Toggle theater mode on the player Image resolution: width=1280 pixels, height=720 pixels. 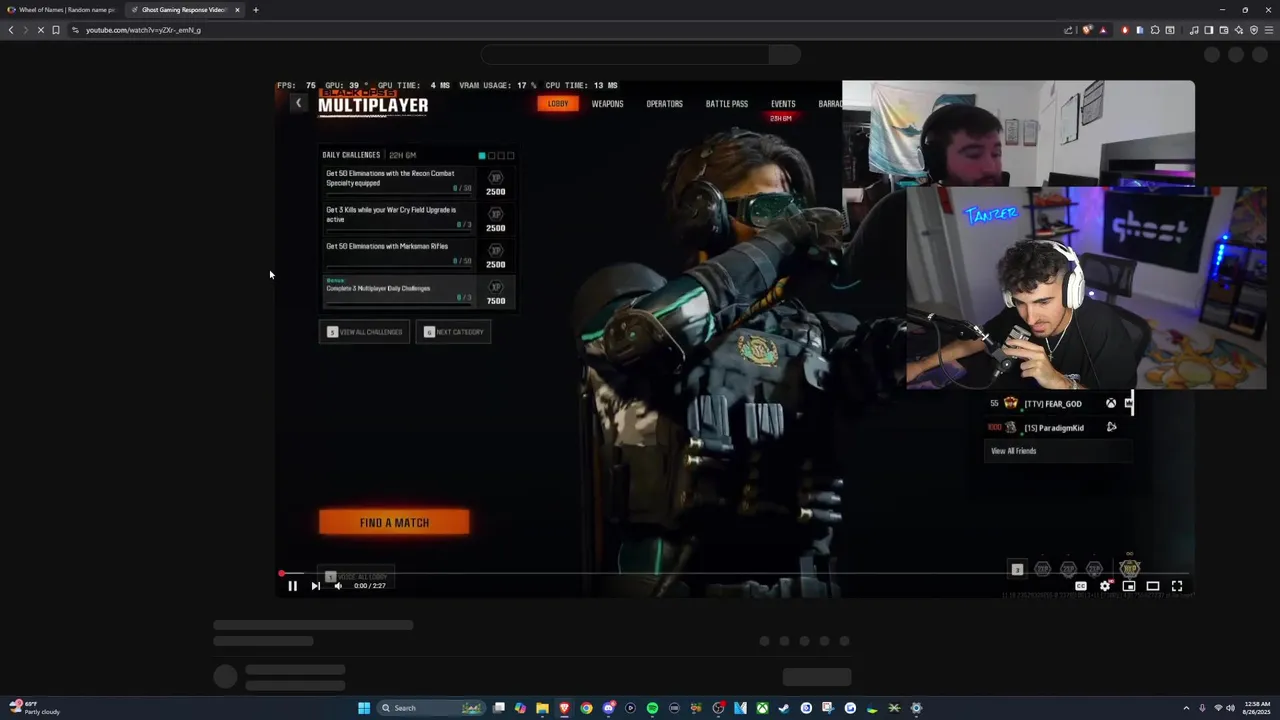[x=1153, y=586]
